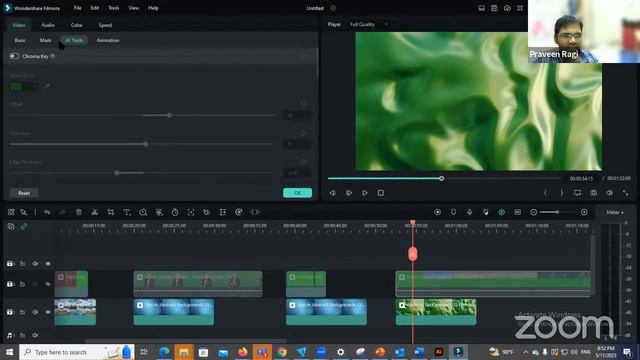Screen dimensions: 640x360
Task: Click the player volume icon
Action: coord(609,193)
